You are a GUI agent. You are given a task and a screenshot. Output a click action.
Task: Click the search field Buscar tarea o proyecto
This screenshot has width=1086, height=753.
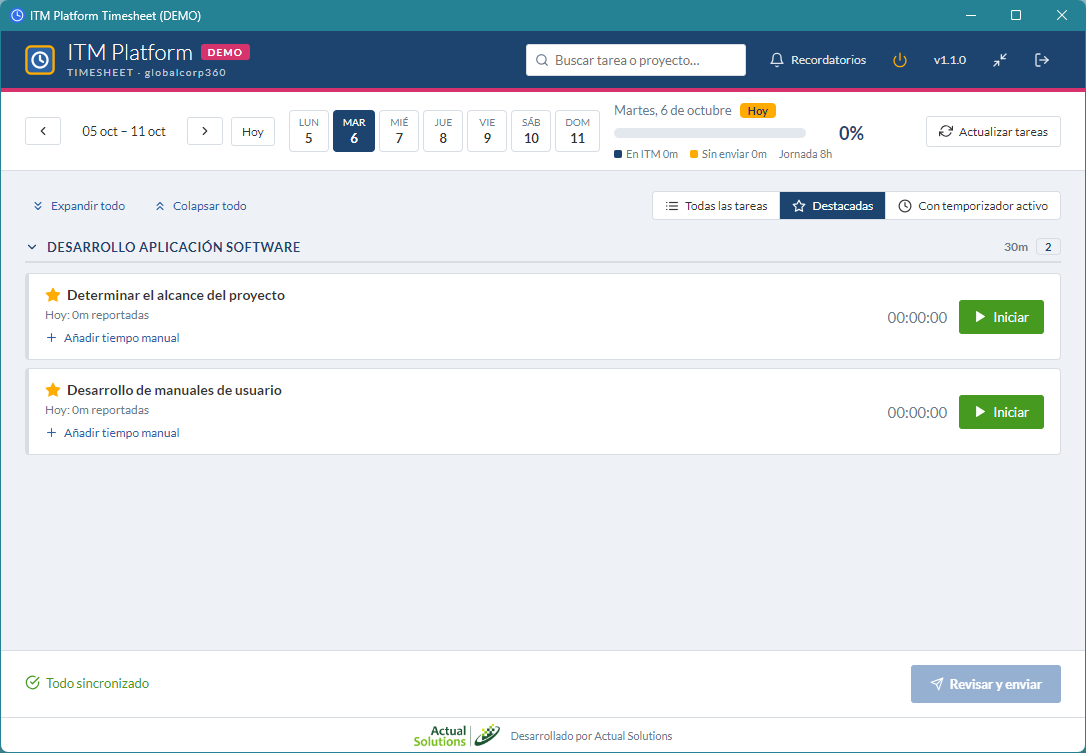(636, 60)
